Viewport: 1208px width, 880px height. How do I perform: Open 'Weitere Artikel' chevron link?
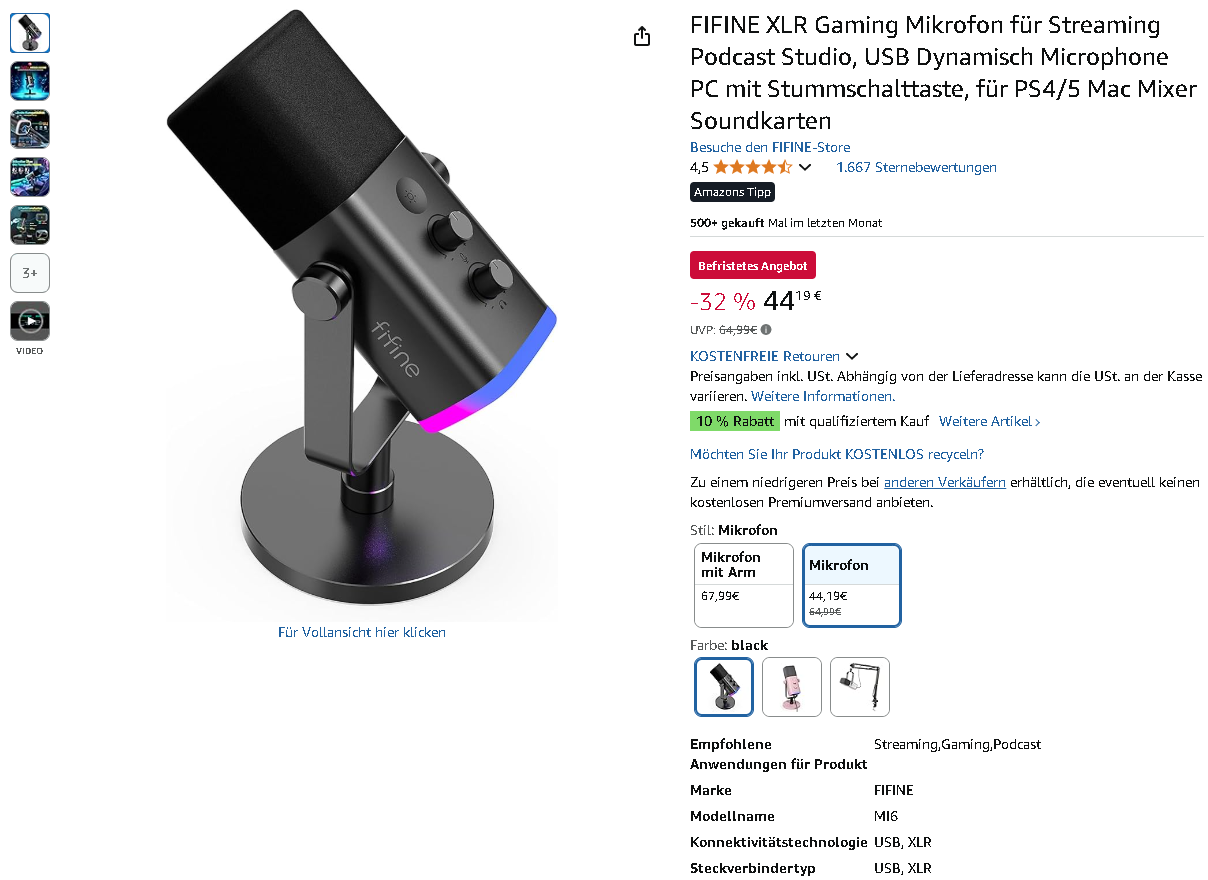tap(990, 422)
